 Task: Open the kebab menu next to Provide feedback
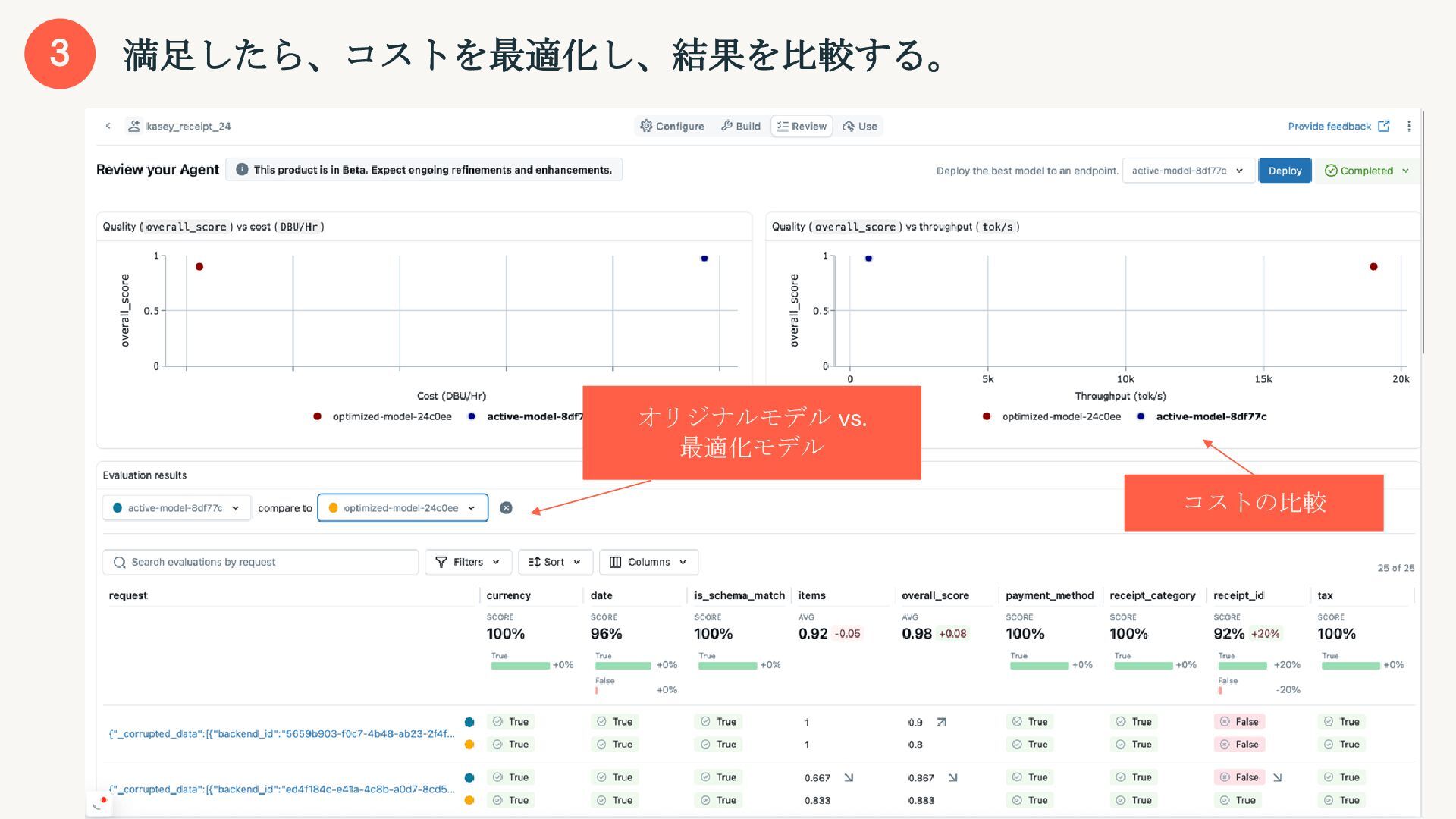[x=1409, y=126]
